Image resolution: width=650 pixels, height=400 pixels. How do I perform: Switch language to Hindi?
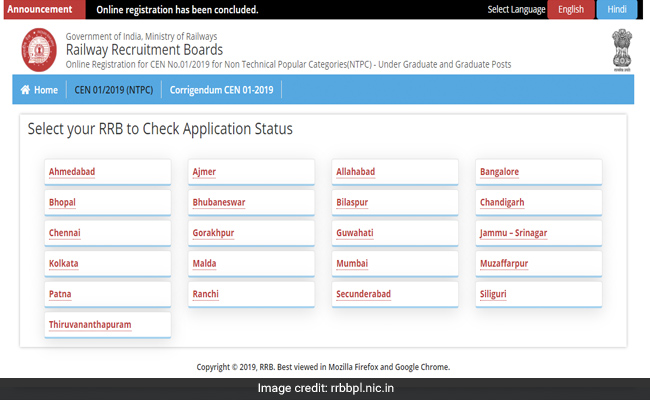617,10
